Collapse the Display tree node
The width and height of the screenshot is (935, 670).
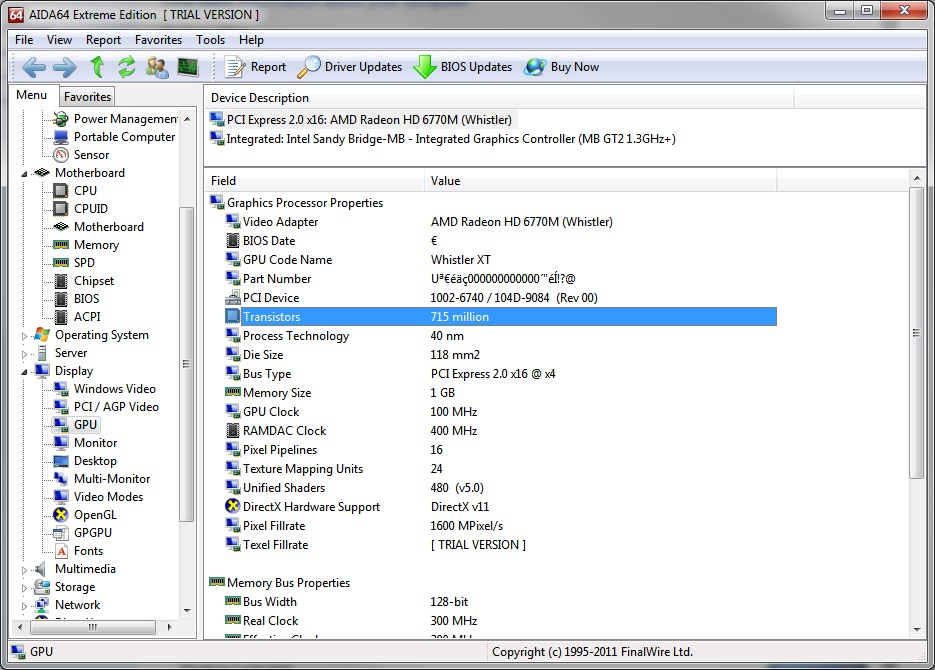point(24,371)
